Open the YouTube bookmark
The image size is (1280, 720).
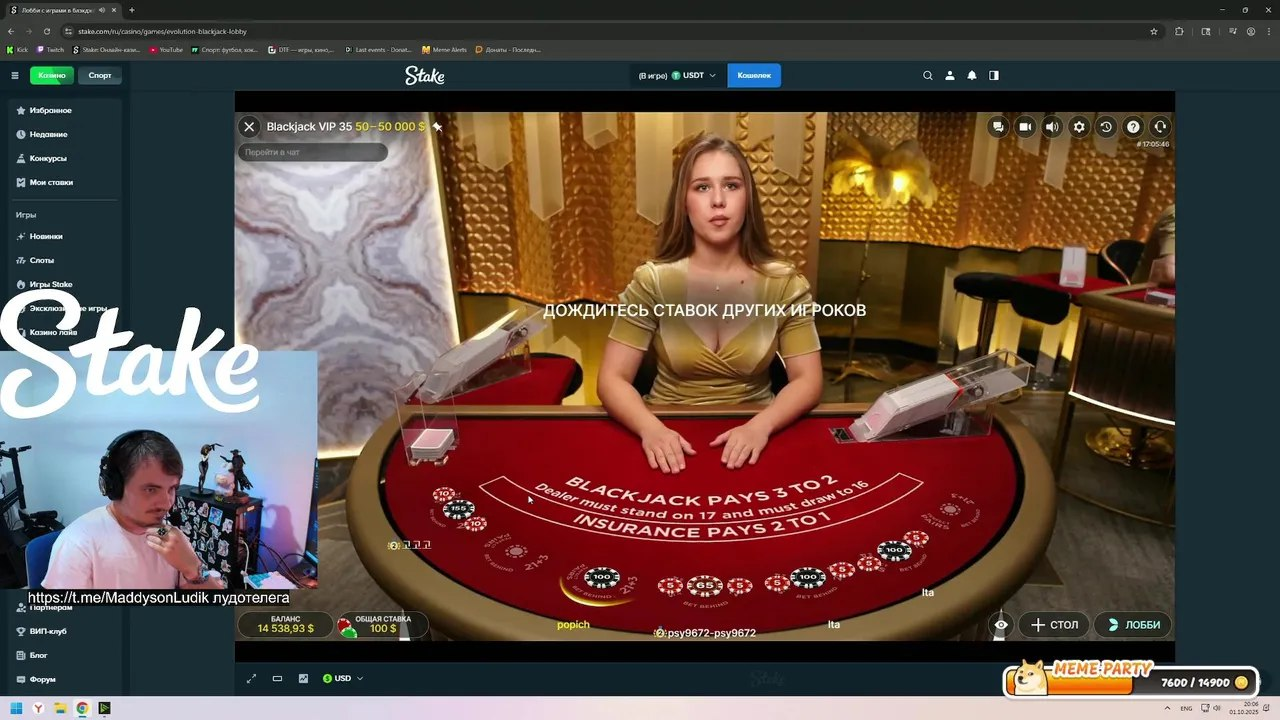(167, 49)
